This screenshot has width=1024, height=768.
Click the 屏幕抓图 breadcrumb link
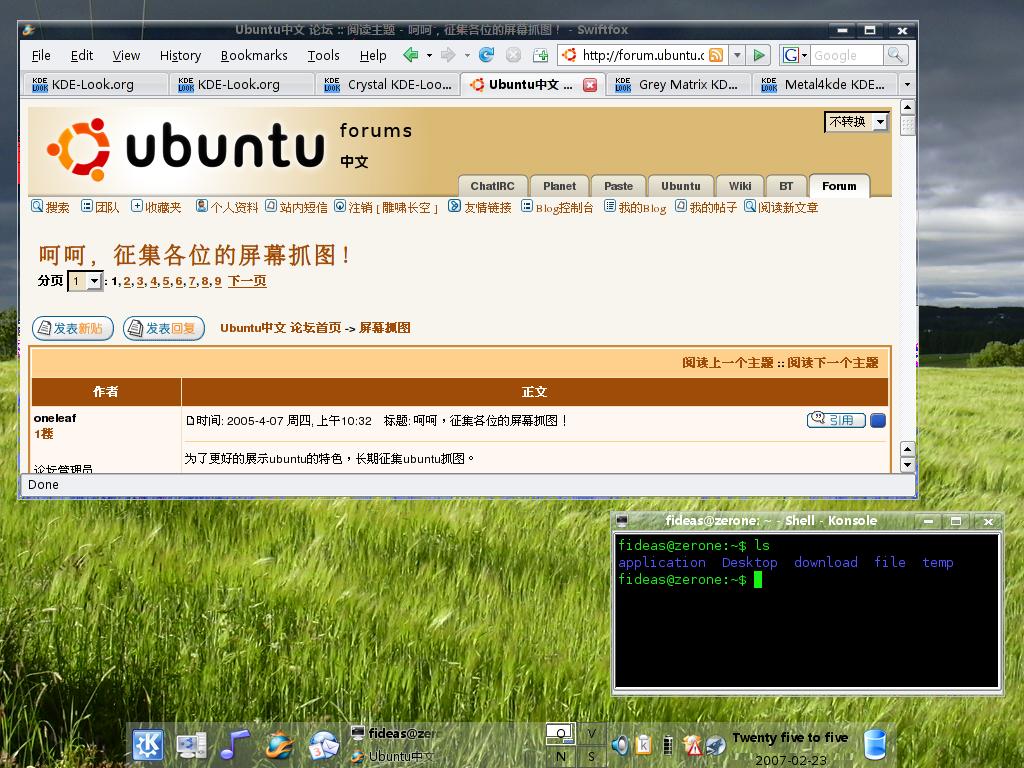385,328
